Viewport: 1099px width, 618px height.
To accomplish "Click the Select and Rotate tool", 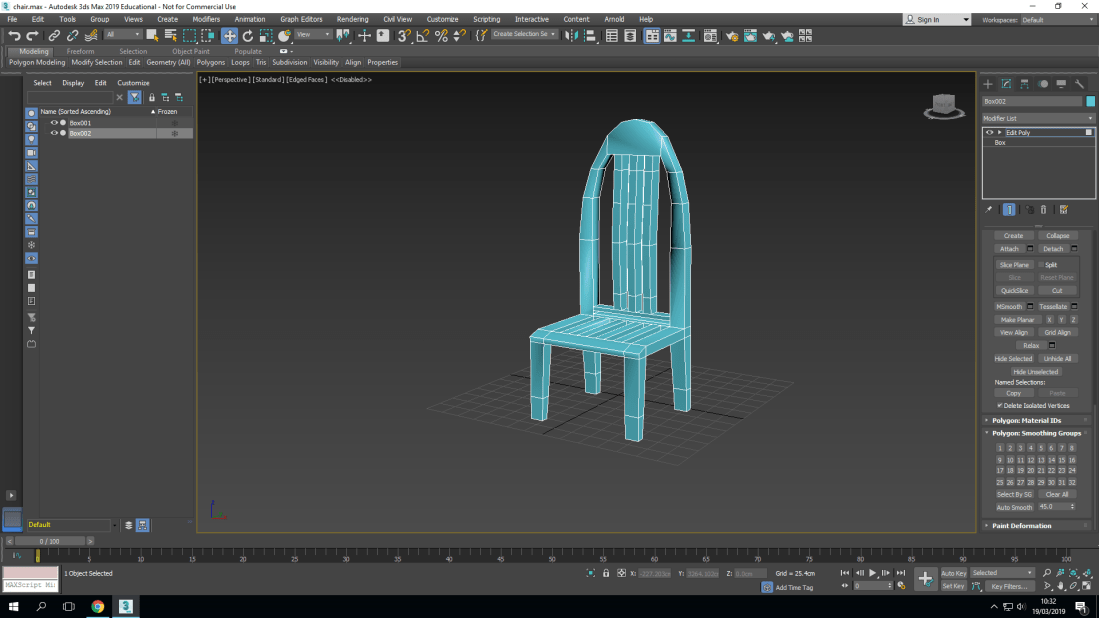I will point(247,35).
